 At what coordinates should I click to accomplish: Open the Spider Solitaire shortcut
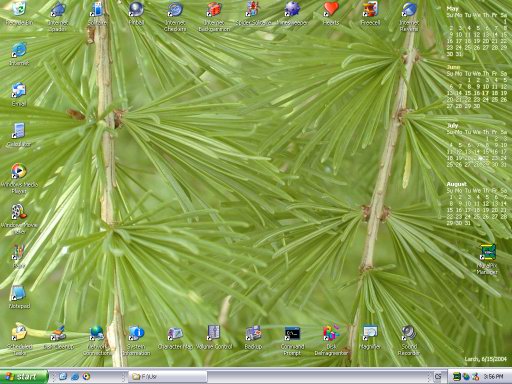pyautogui.click(x=253, y=13)
